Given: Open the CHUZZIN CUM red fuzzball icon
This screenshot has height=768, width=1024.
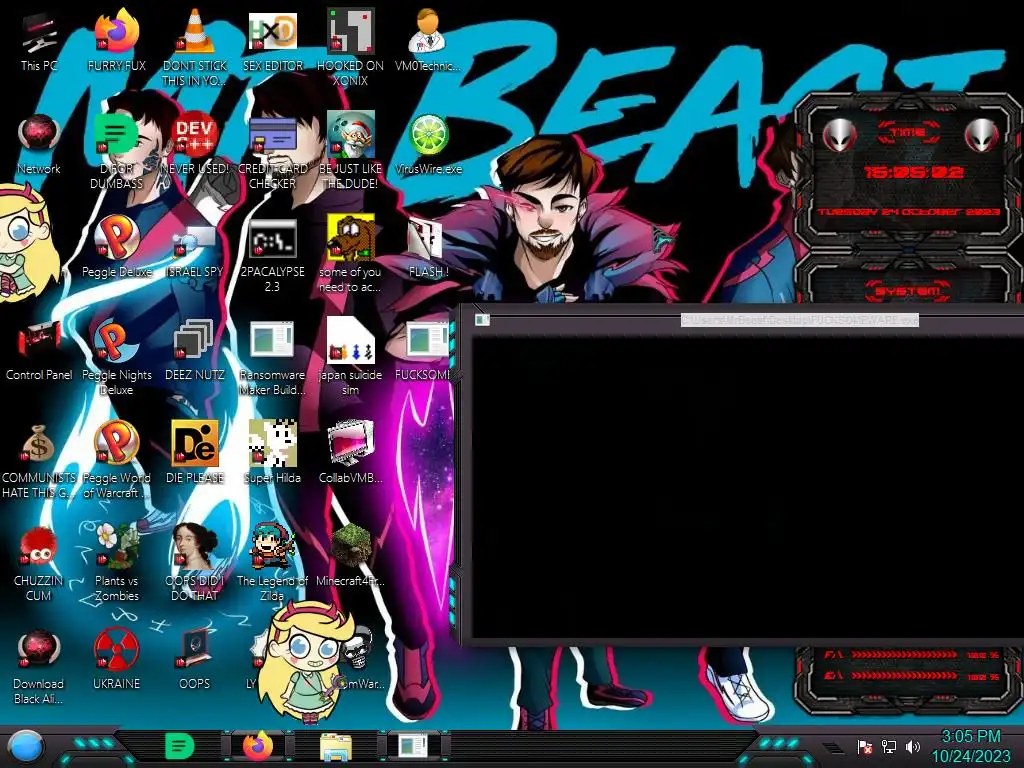Looking at the screenshot, I should point(39,563).
